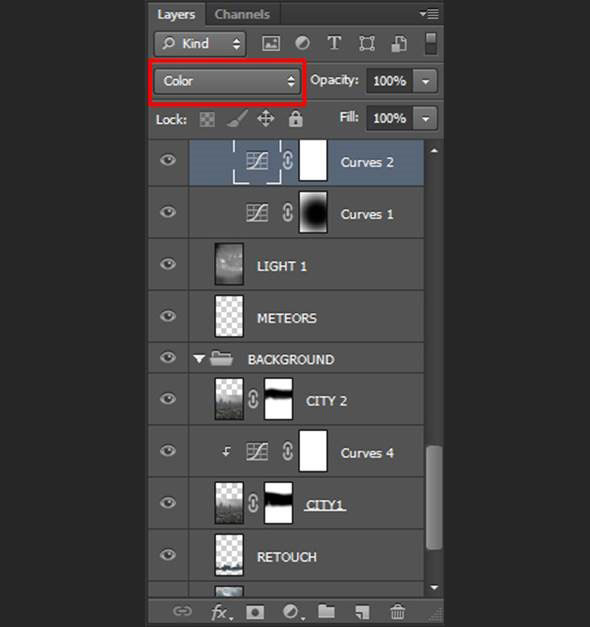Click the lock transparent pixels icon
Screen dimensions: 590x627
pos(207,119)
